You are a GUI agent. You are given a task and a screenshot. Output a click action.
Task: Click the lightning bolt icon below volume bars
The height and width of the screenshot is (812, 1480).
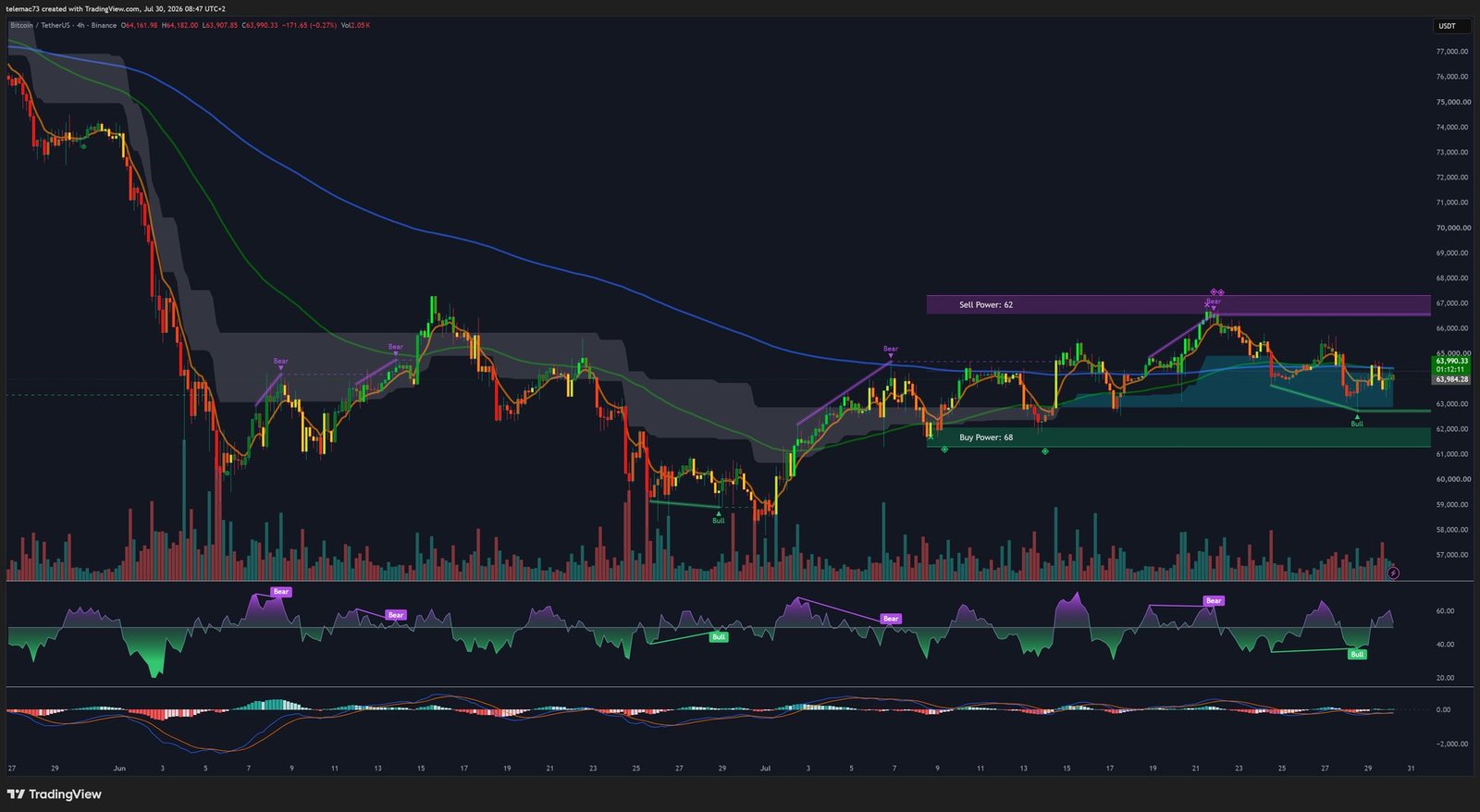(x=1393, y=573)
